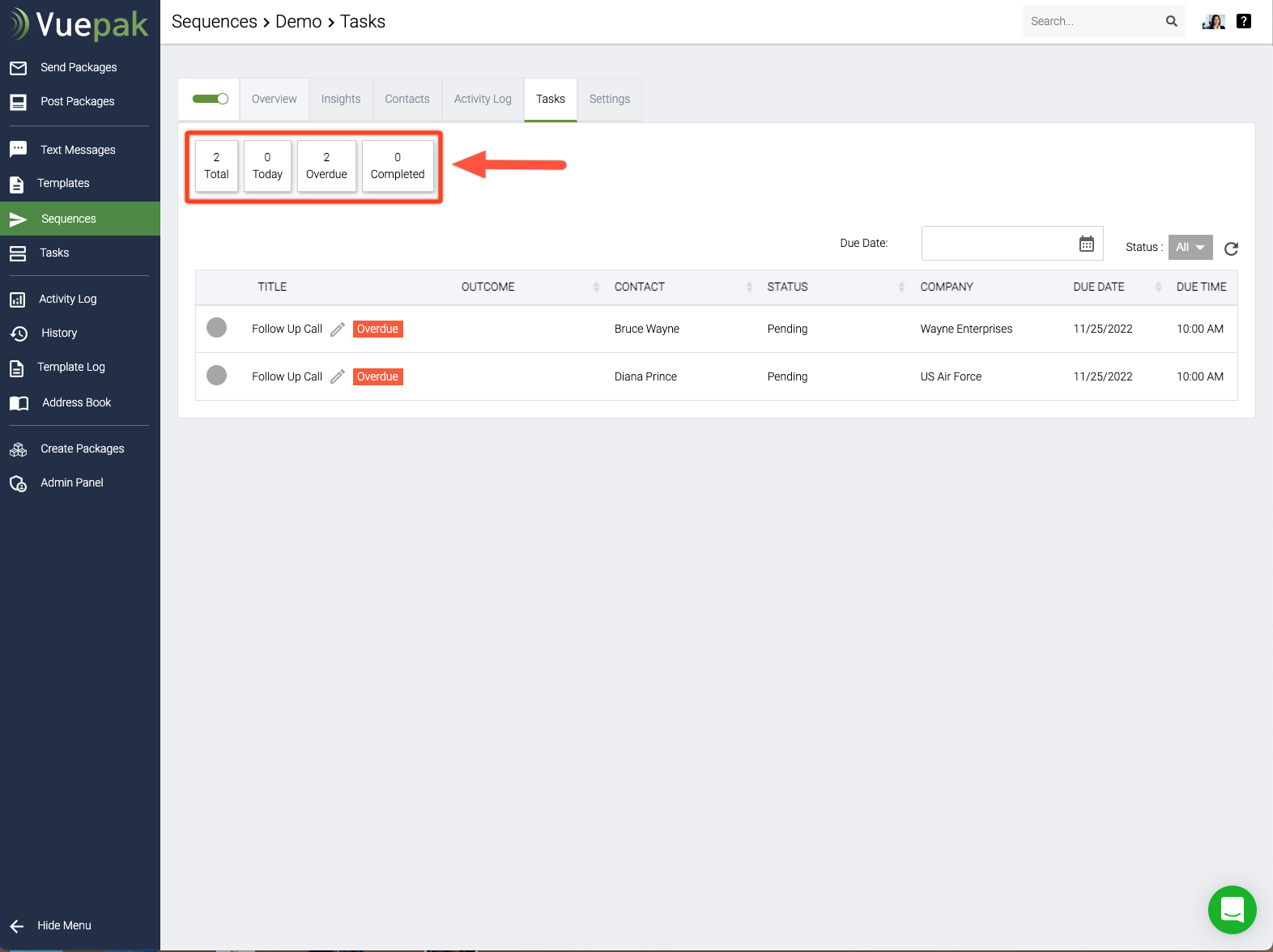Edit Bruce Wayne's Follow Up Call with pencil icon
Viewport: 1273px width, 952px height.
point(338,329)
